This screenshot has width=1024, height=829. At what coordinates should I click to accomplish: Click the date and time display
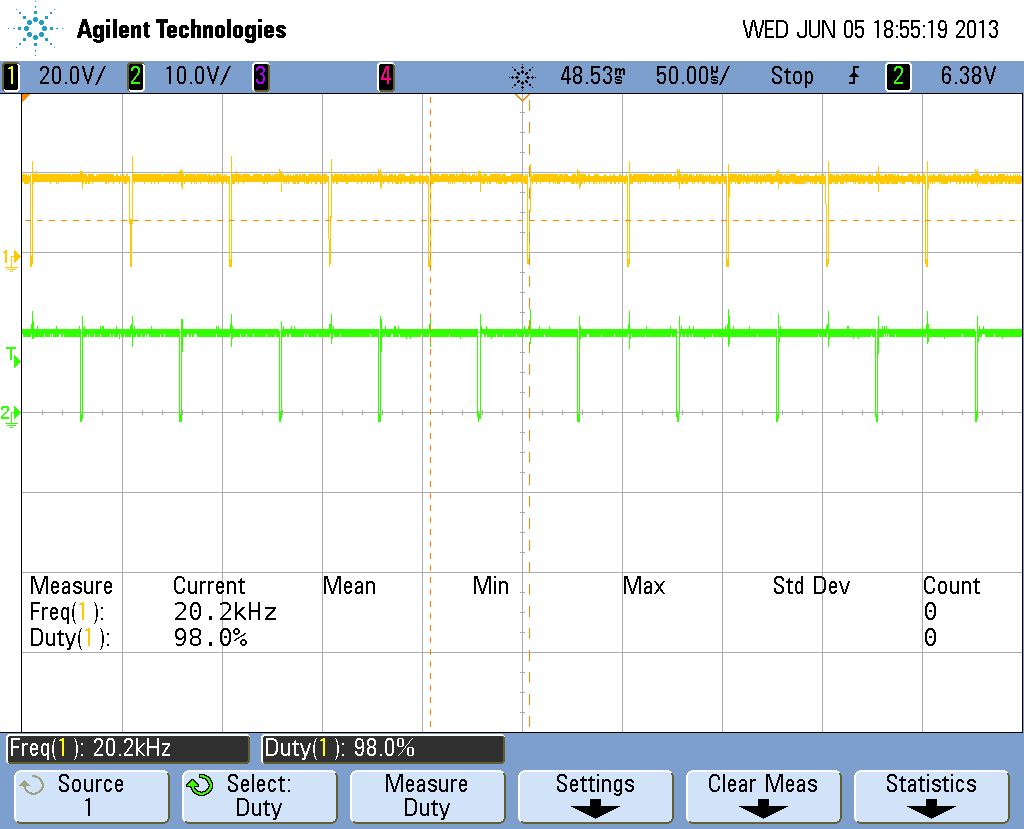(870, 29)
